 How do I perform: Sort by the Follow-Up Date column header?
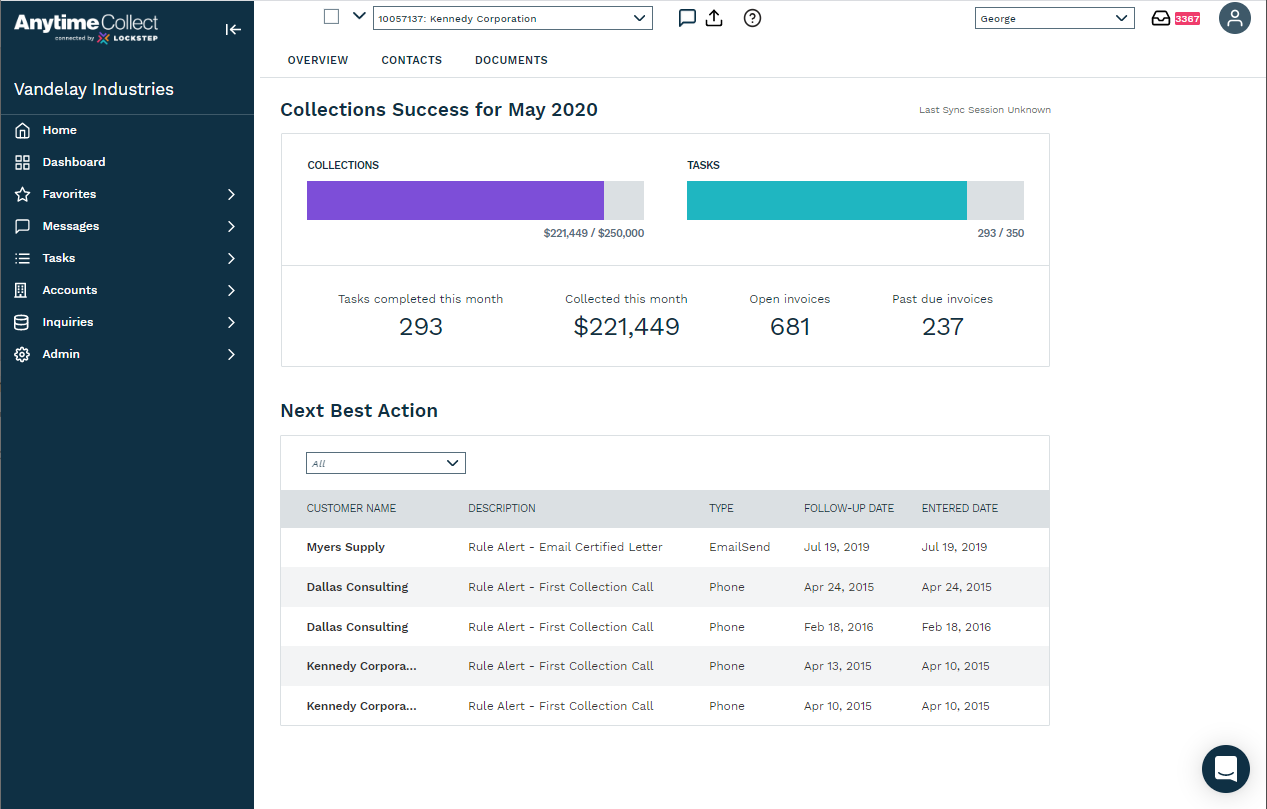(849, 508)
